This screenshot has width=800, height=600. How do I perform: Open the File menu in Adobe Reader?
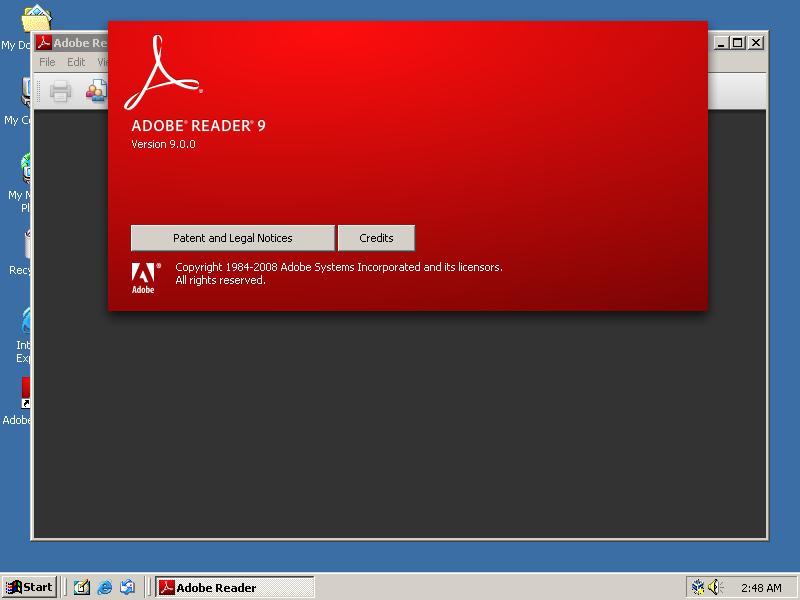coord(47,62)
